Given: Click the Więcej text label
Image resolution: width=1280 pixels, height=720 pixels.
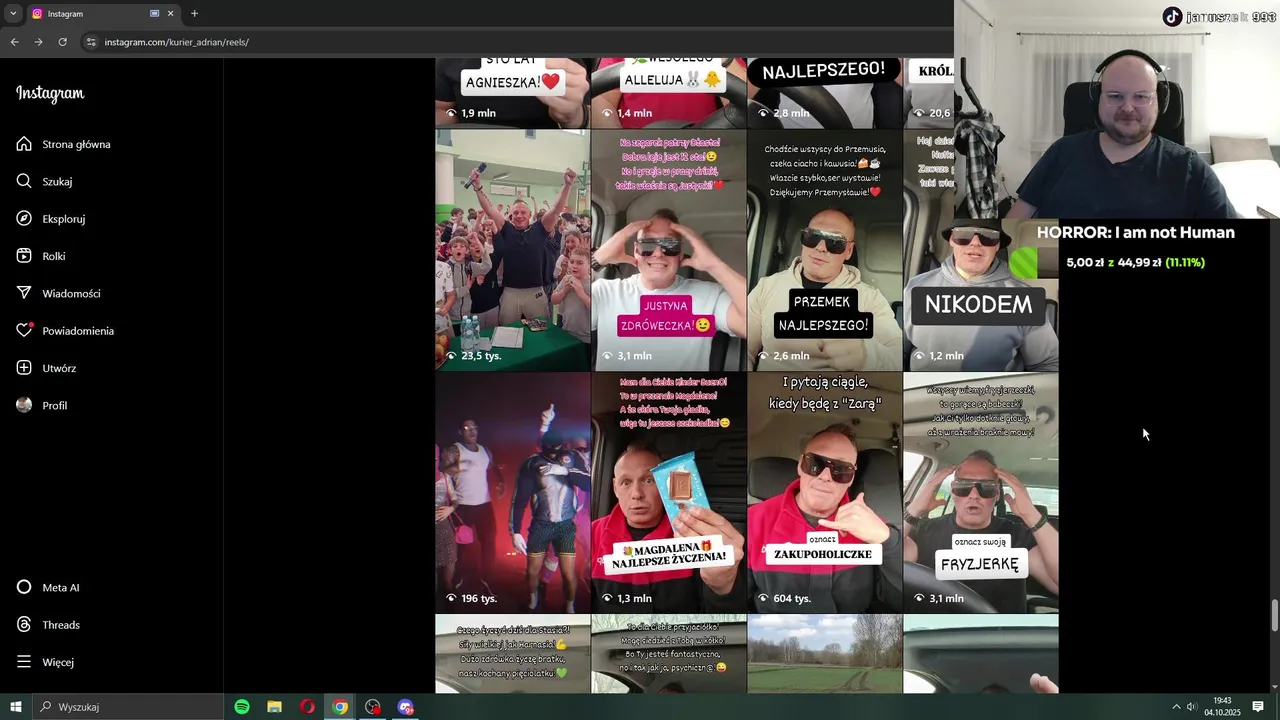Looking at the screenshot, I should [x=58, y=662].
